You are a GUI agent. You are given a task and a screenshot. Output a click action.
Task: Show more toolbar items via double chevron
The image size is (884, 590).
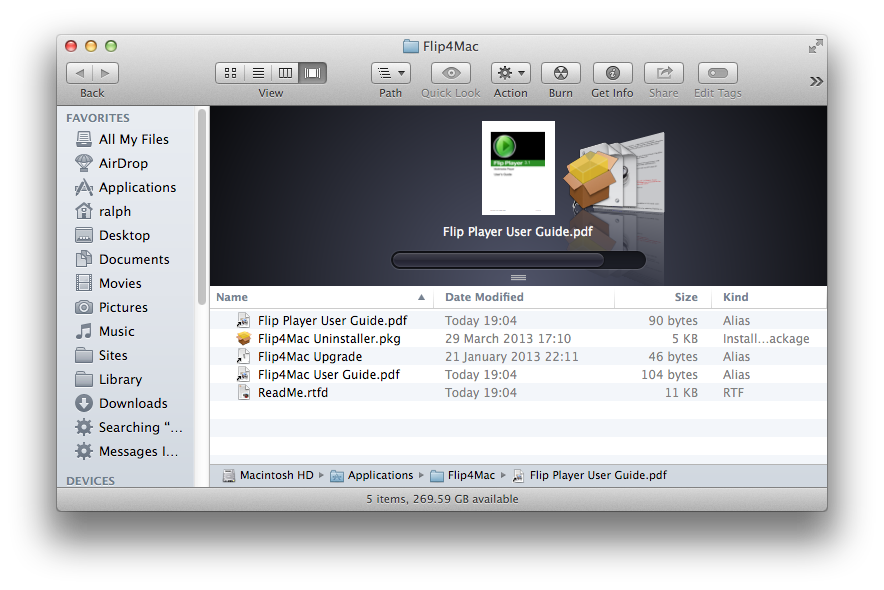pos(816,81)
